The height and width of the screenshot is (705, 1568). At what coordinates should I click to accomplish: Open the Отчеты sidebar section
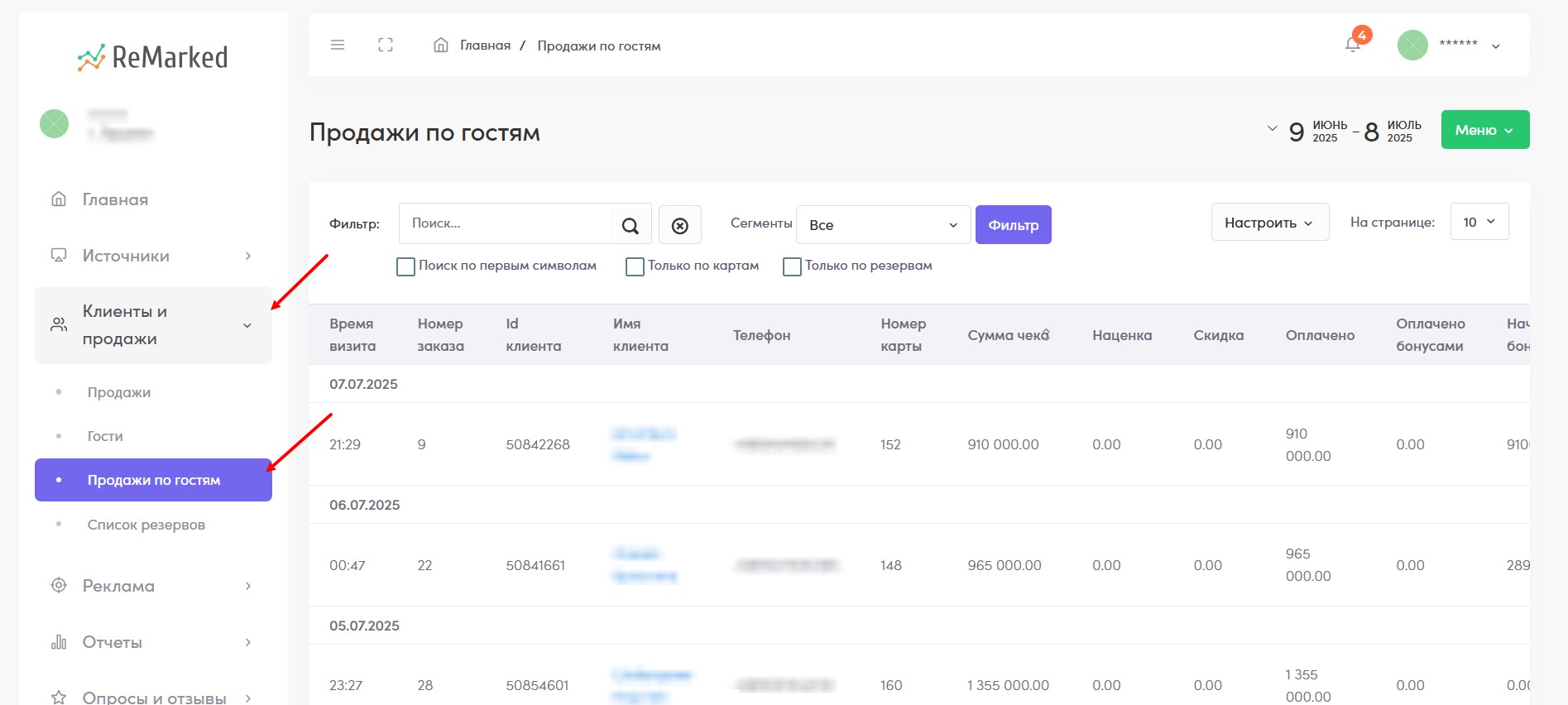tap(113, 642)
